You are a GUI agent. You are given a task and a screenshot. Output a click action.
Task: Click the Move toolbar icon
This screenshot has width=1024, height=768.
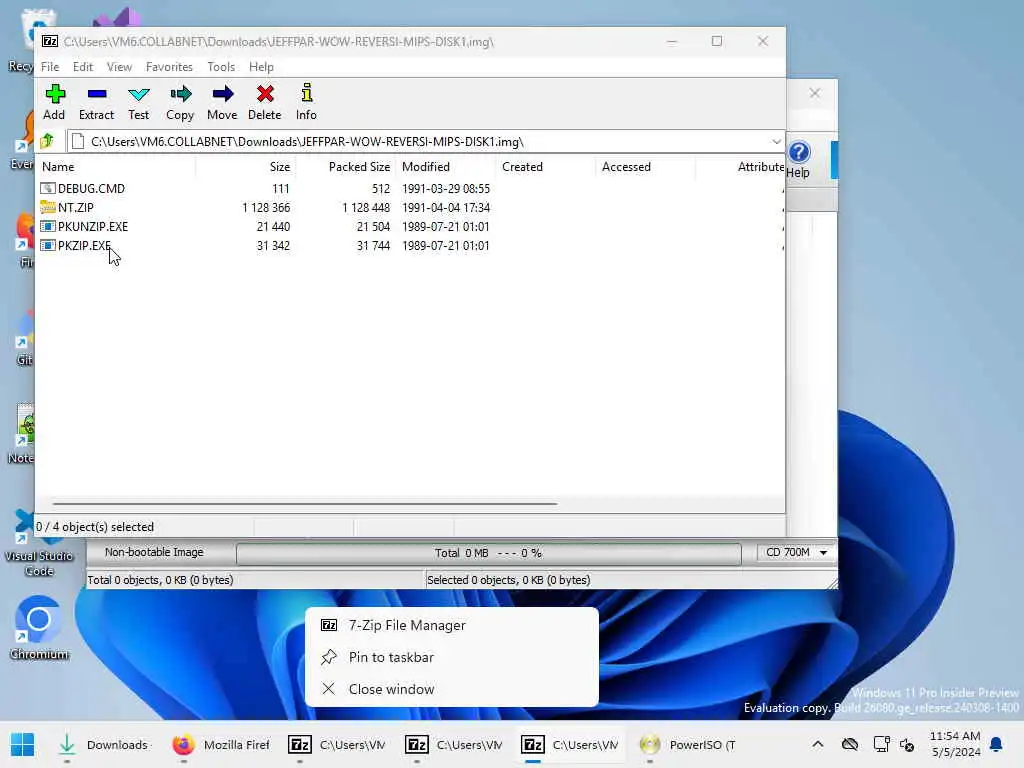[x=222, y=95]
